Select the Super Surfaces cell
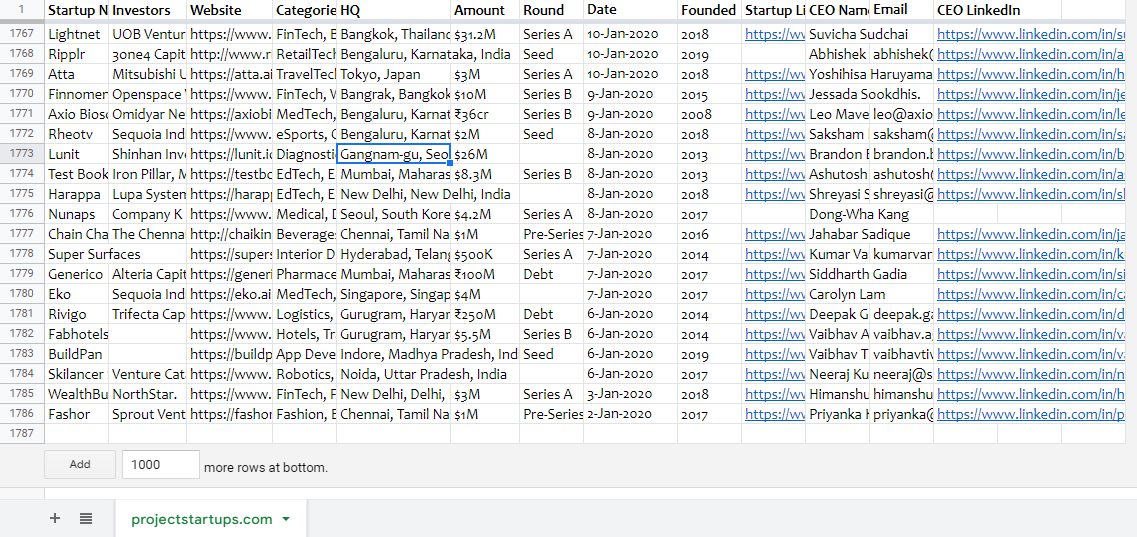The height and width of the screenshot is (537, 1137). pyautogui.click(x=94, y=254)
